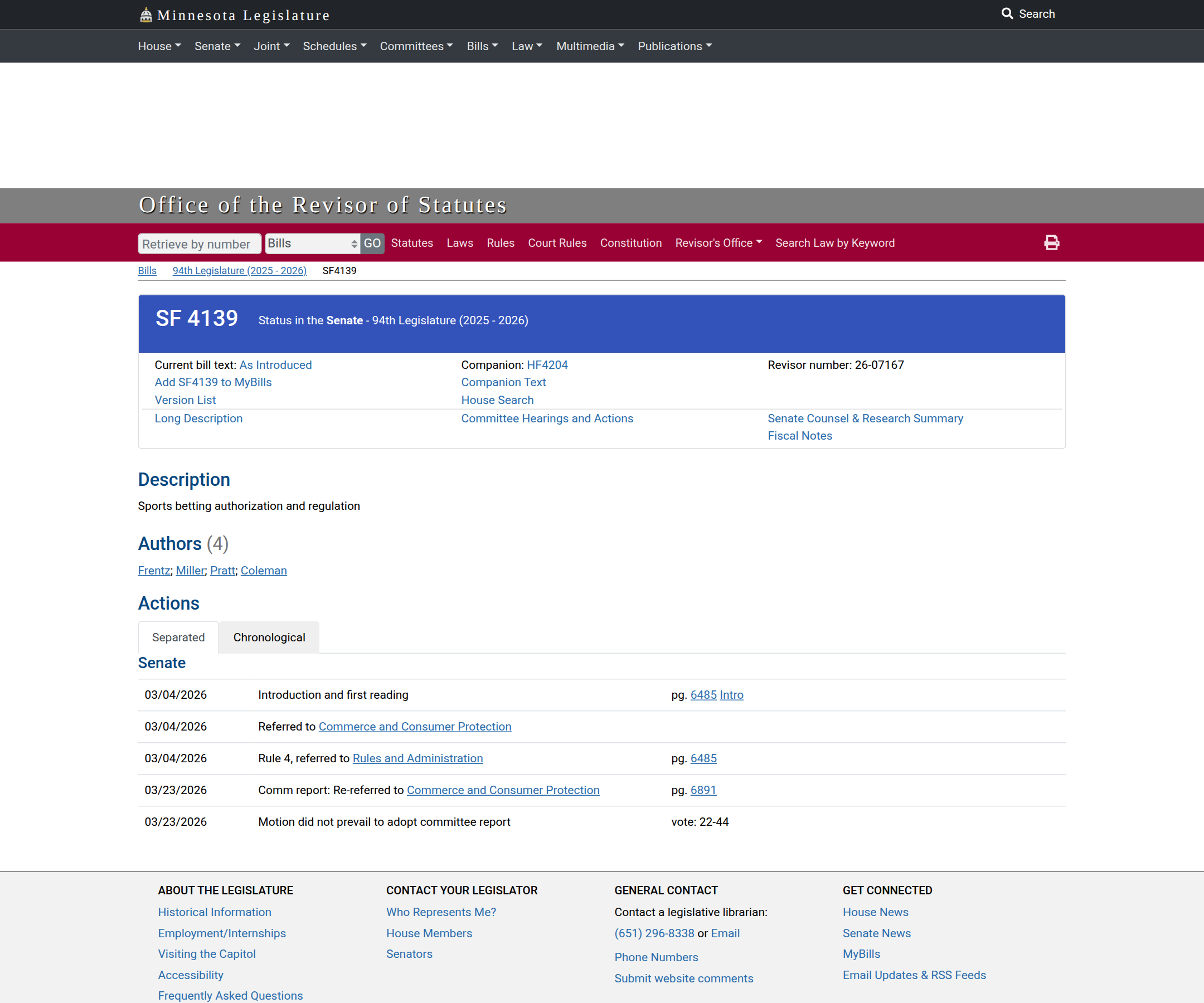
Task: Click the magnifier Search icon at top
Action: (x=1007, y=13)
